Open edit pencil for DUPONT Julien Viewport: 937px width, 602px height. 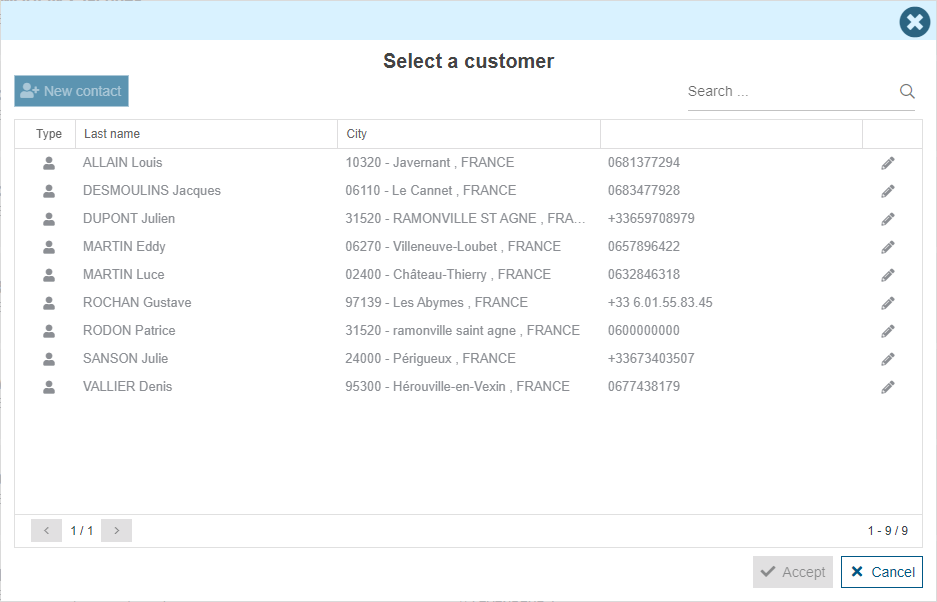click(x=887, y=219)
